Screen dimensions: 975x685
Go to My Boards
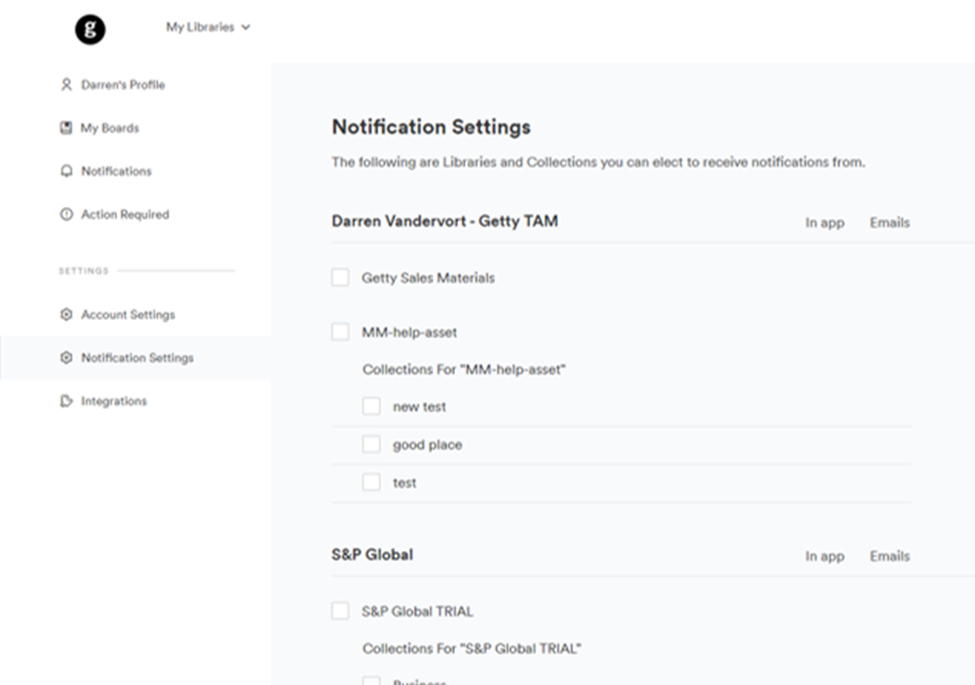109,128
